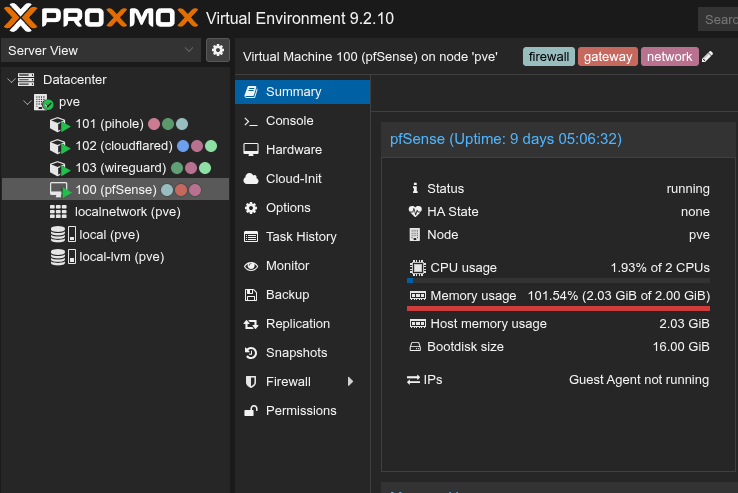Open the Snapshots tab
Screen dimensions: 738x493
point(302,353)
